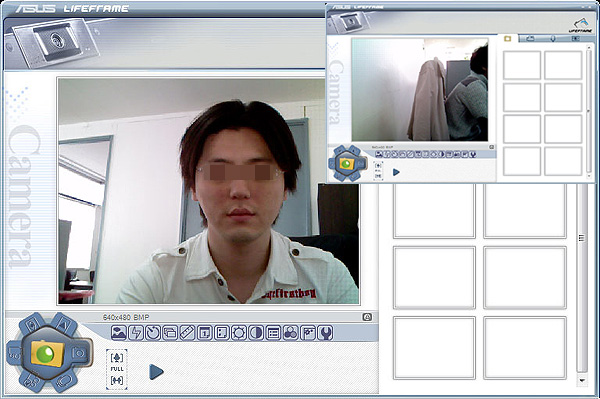Click the date stamp calendar icon

tap(204, 333)
